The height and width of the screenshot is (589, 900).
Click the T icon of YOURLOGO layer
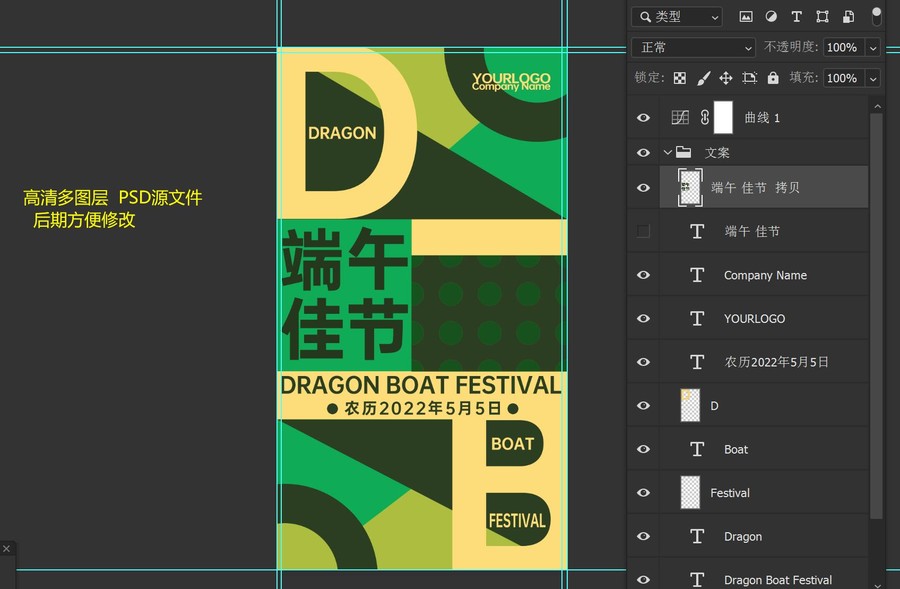[697, 319]
